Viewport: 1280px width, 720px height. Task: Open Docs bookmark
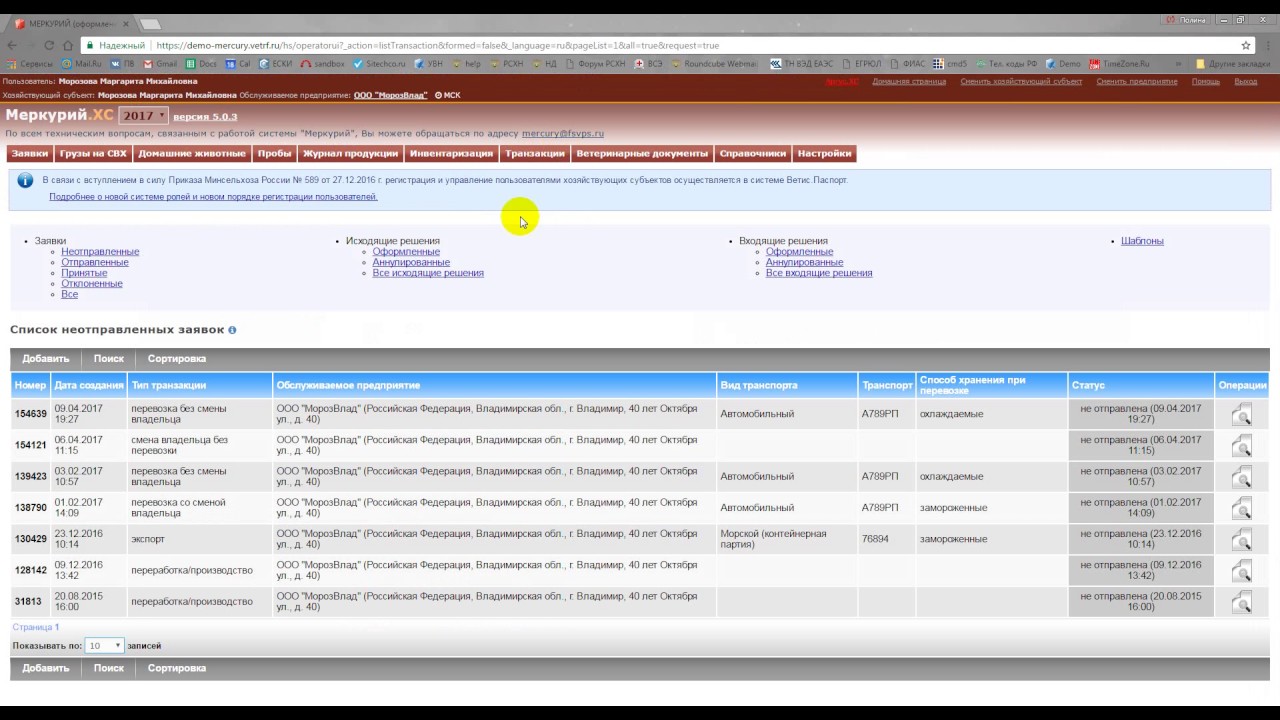coord(201,64)
